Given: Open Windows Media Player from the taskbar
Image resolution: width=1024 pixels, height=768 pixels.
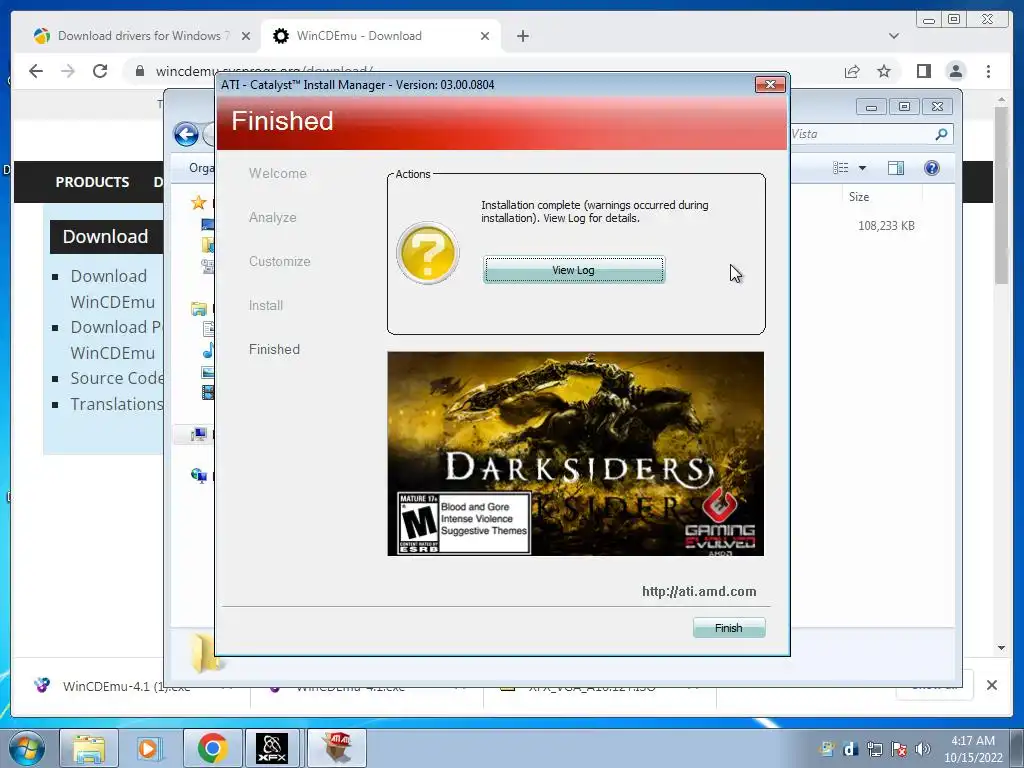Looking at the screenshot, I should pos(150,748).
